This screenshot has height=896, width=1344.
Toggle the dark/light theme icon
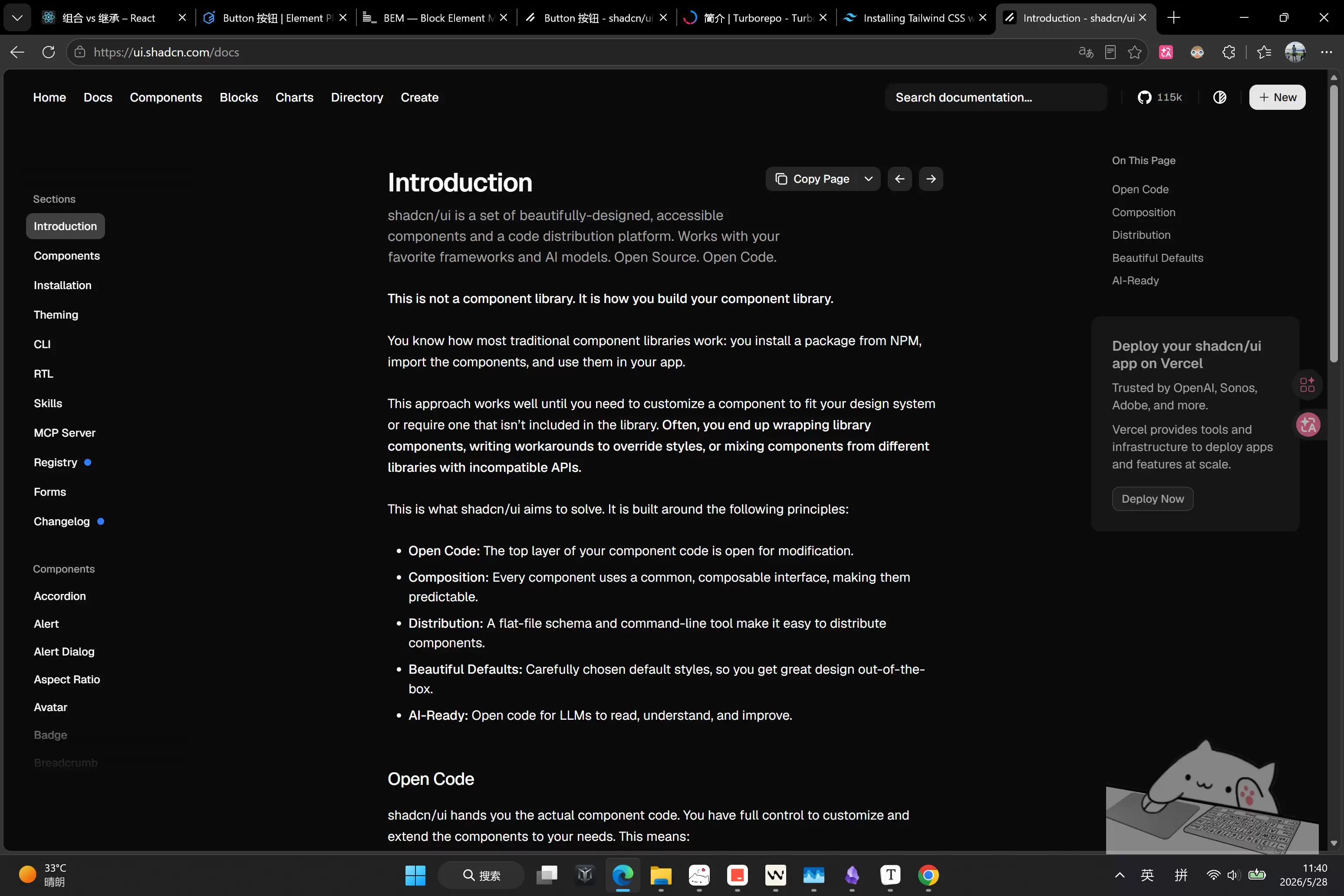[1219, 97]
